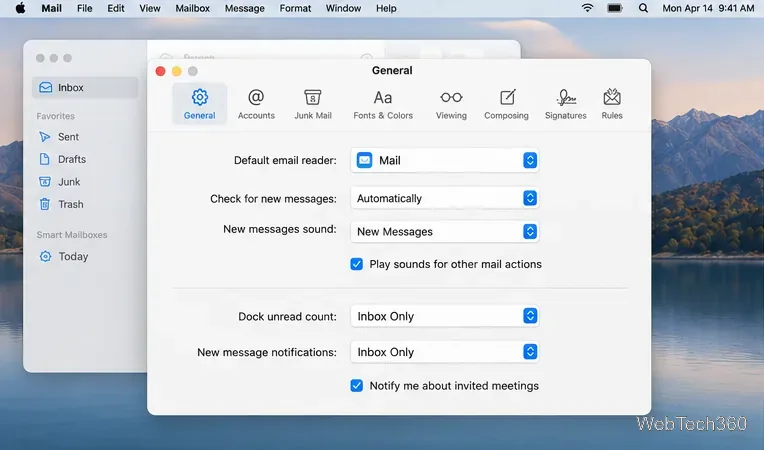
Task: Open the Message menu
Action: point(245,8)
